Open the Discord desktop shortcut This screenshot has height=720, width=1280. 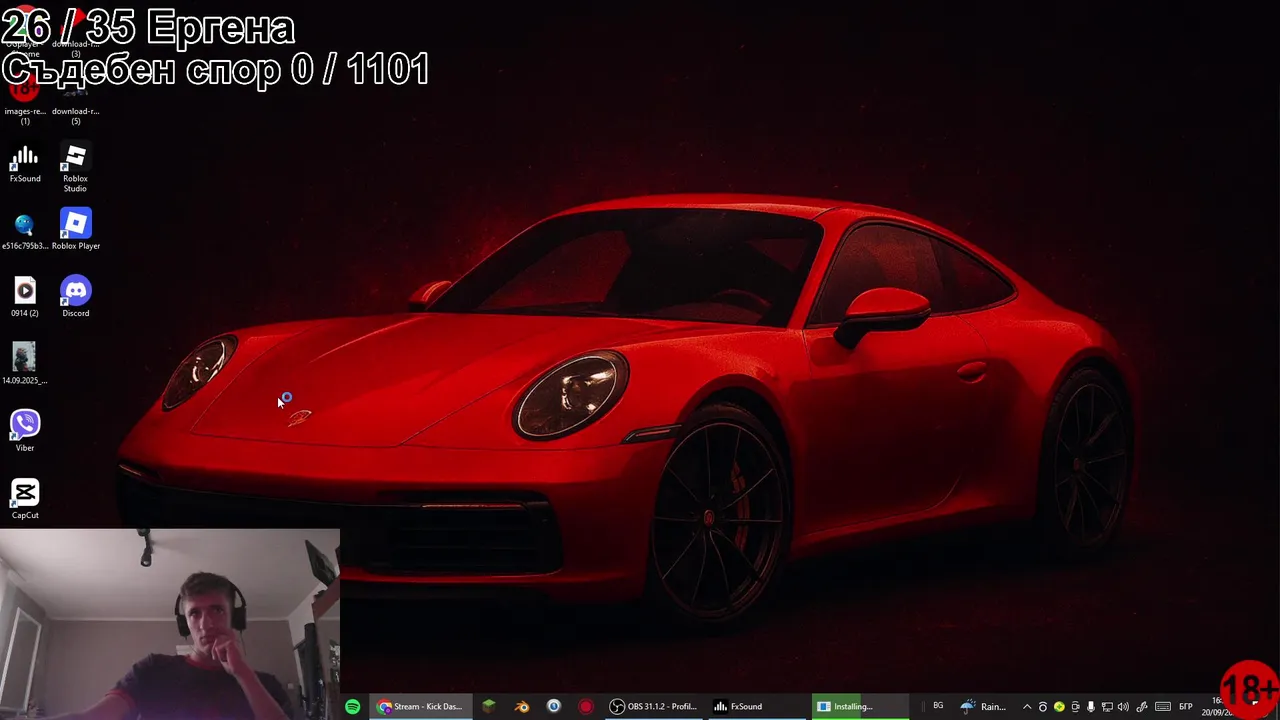pyautogui.click(x=75, y=297)
